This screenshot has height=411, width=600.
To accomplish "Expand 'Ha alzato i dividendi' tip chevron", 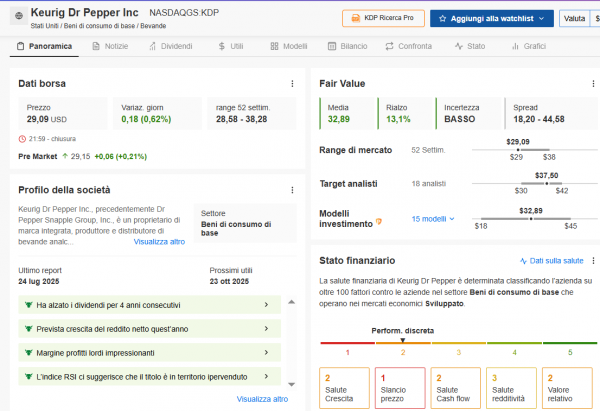I will click(266, 305).
